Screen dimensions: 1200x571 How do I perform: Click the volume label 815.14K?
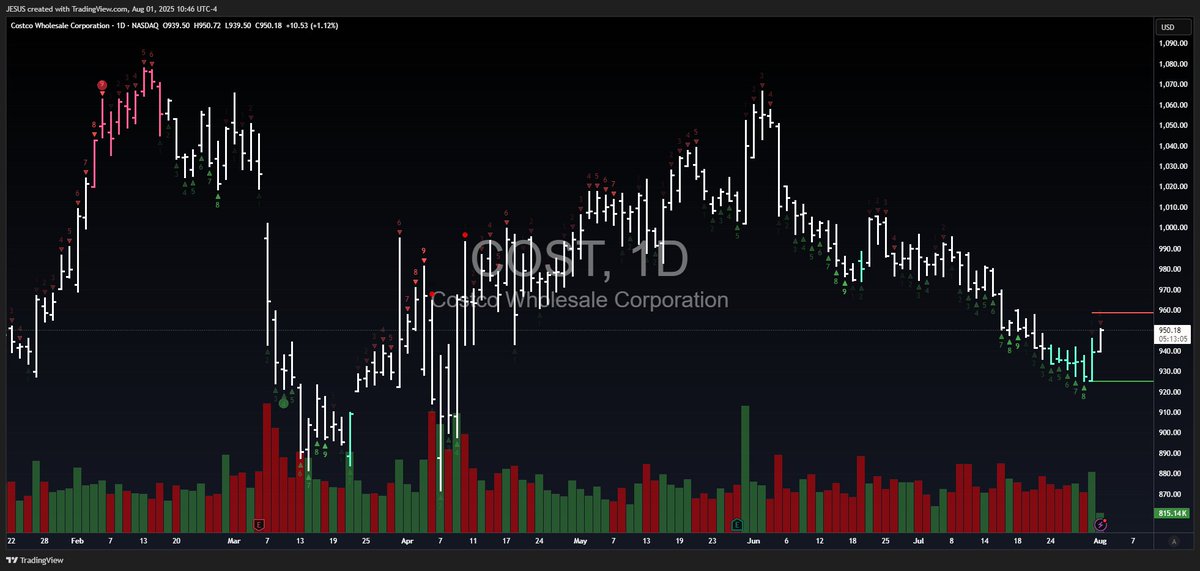(x=1171, y=513)
